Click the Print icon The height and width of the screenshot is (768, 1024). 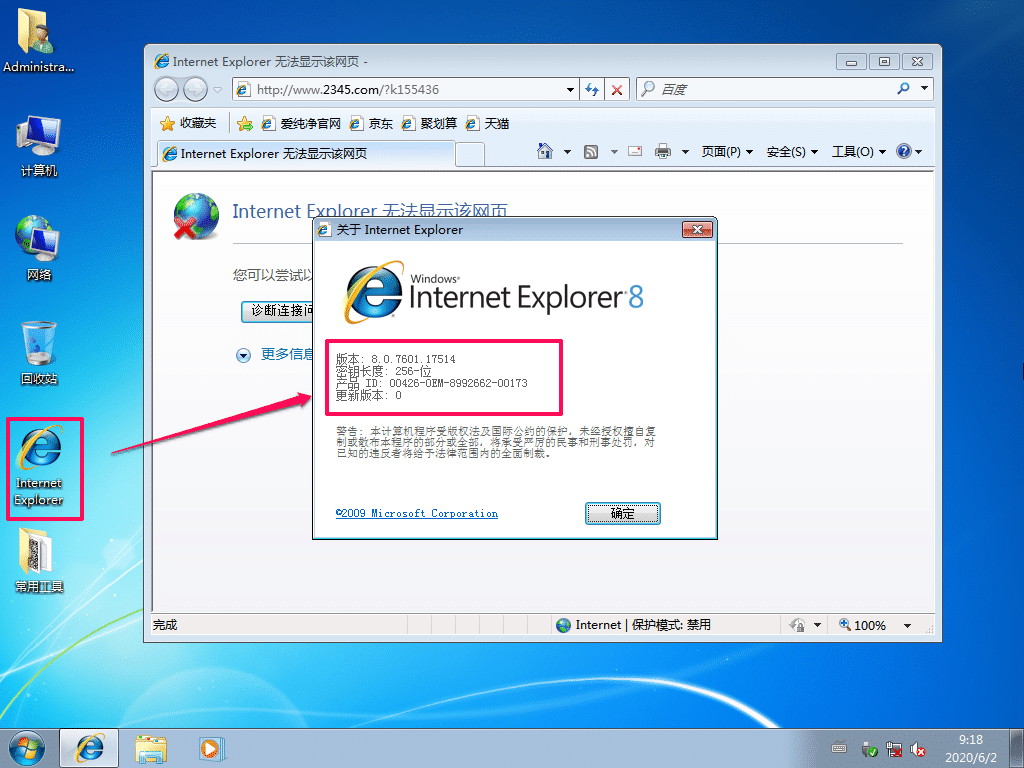pyautogui.click(x=662, y=151)
